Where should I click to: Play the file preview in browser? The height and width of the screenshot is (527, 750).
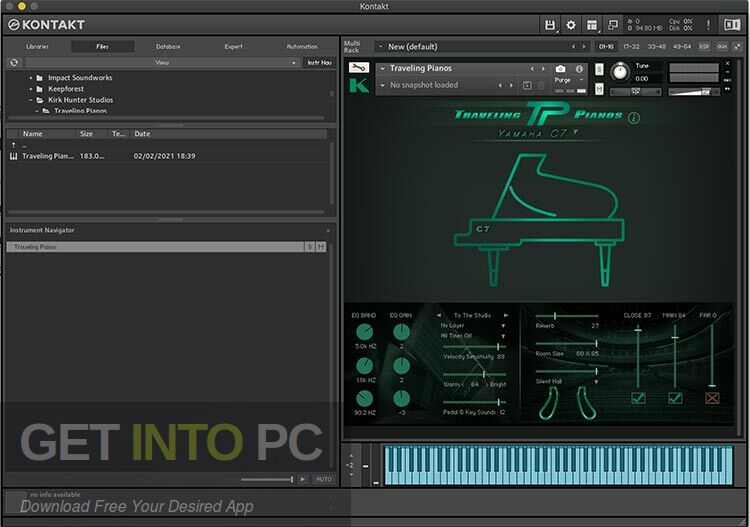tap(303, 479)
